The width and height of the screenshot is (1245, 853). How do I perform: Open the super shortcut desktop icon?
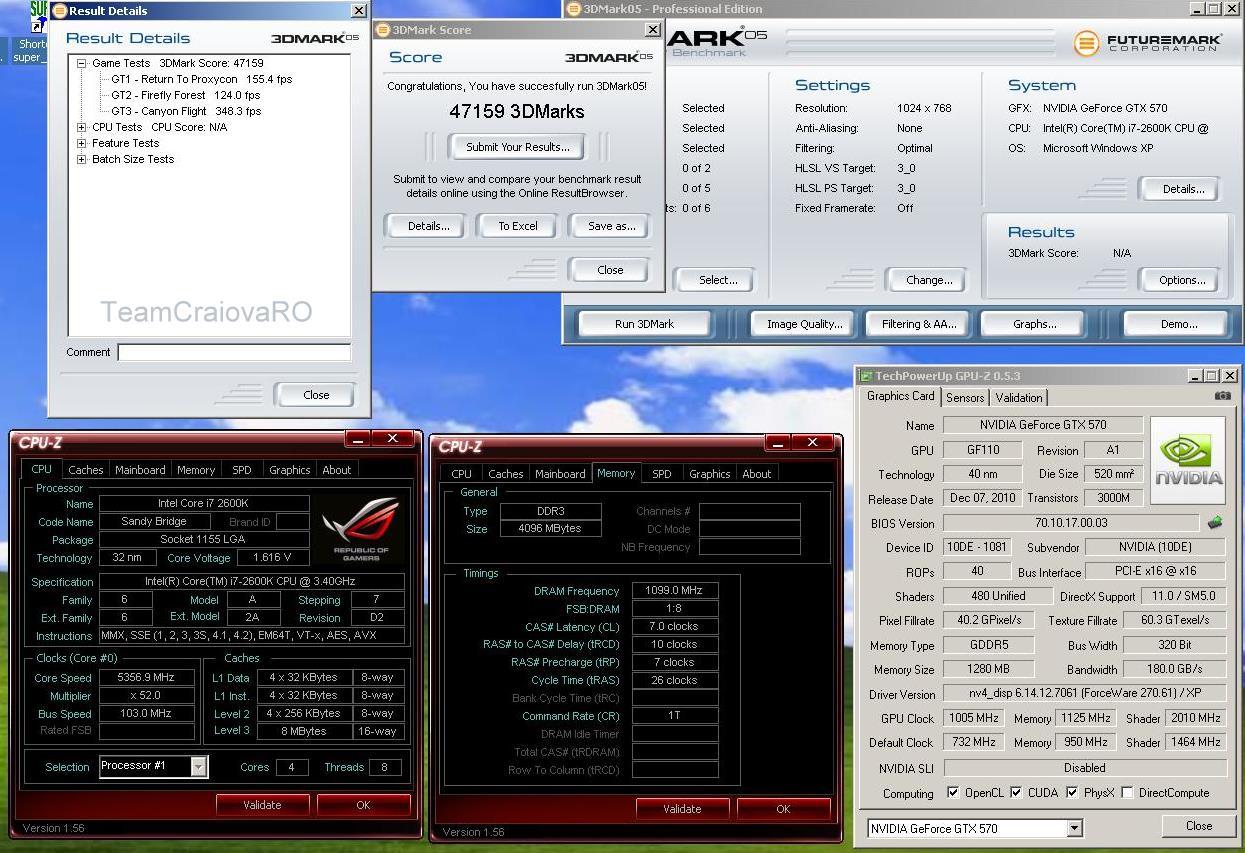point(34,33)
